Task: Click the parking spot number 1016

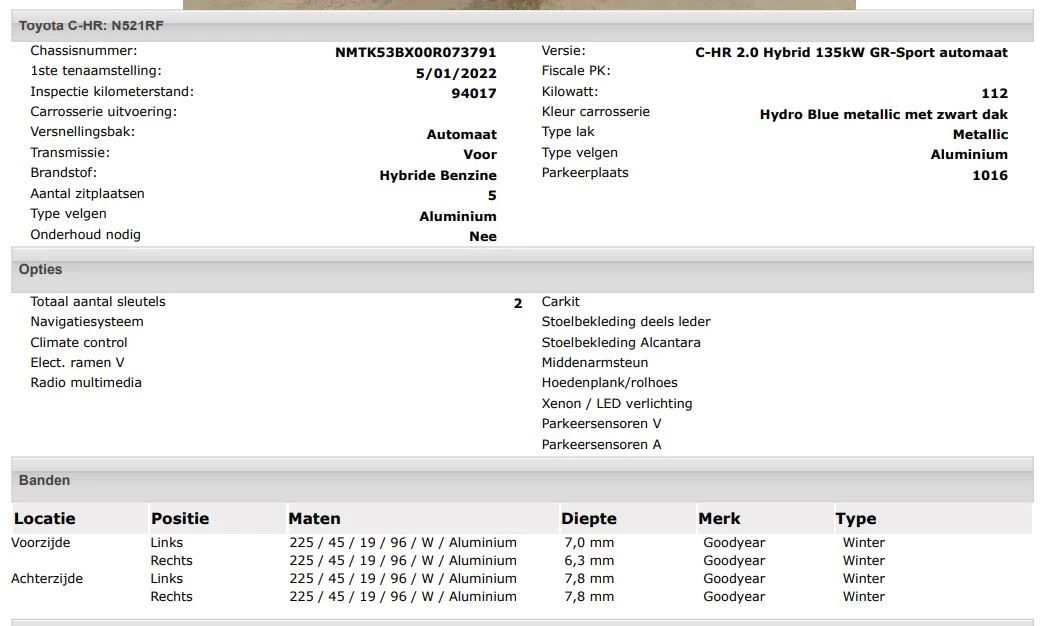Action: click(x=989, y=176)
